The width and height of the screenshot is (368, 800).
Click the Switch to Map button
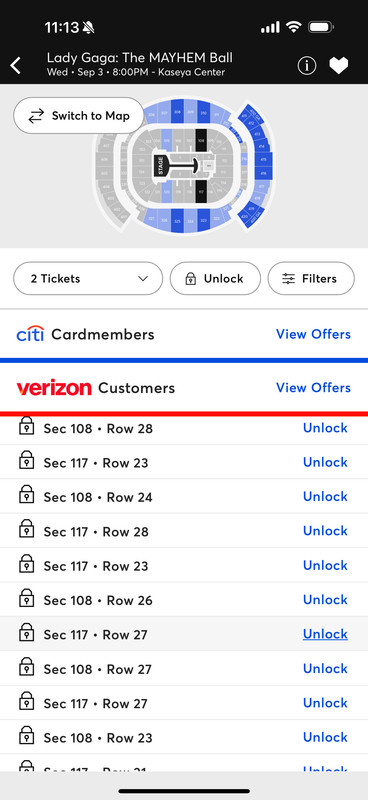(x=79, y=116)
